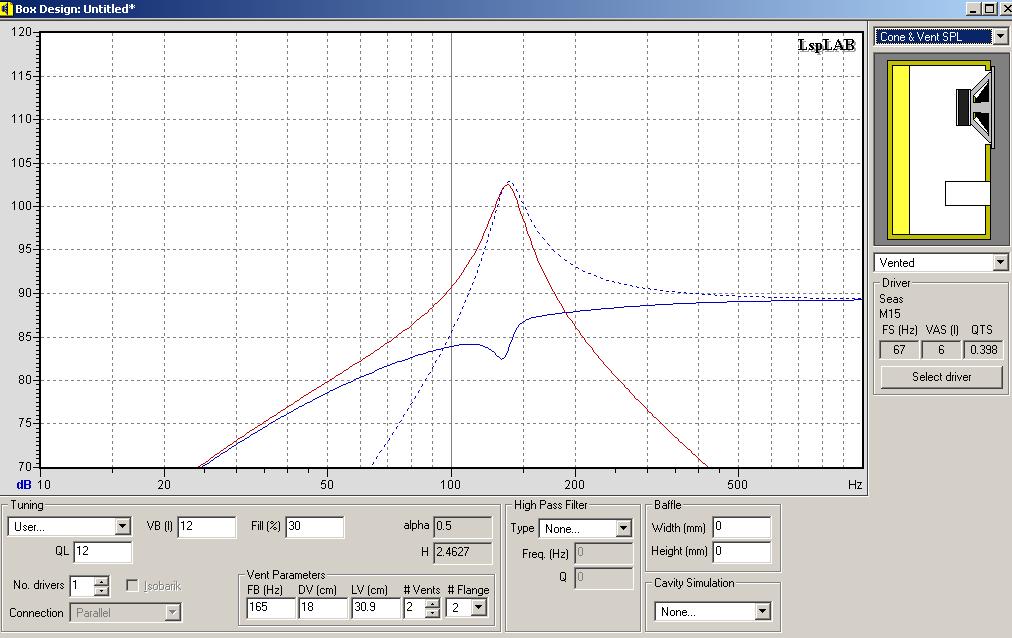Increase the No. drivers stepper value
Viewport: 1012px width, 638px height.
coord(101,581)
